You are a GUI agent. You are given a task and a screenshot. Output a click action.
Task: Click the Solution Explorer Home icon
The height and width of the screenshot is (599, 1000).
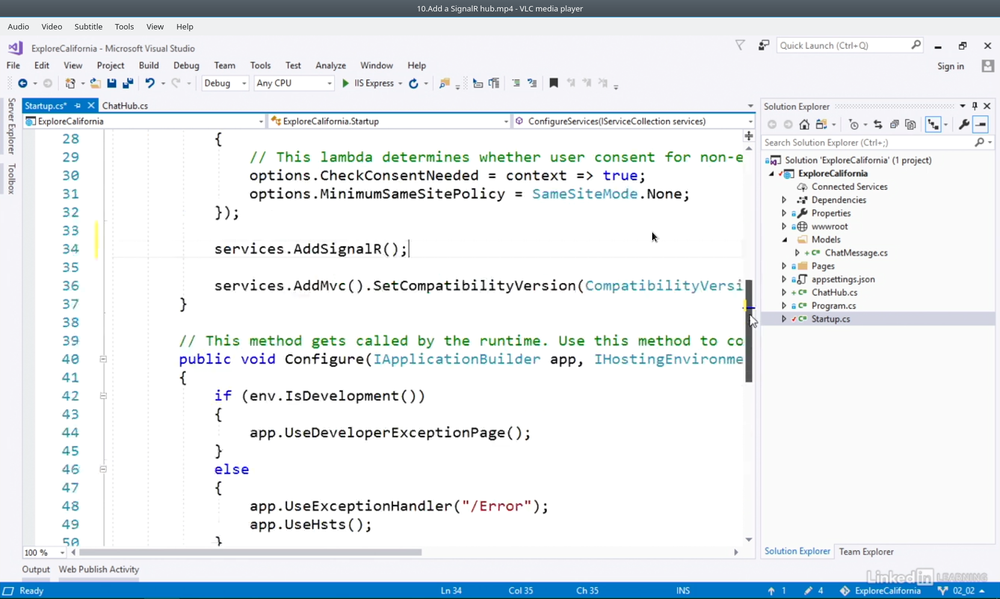pos(804,125)
